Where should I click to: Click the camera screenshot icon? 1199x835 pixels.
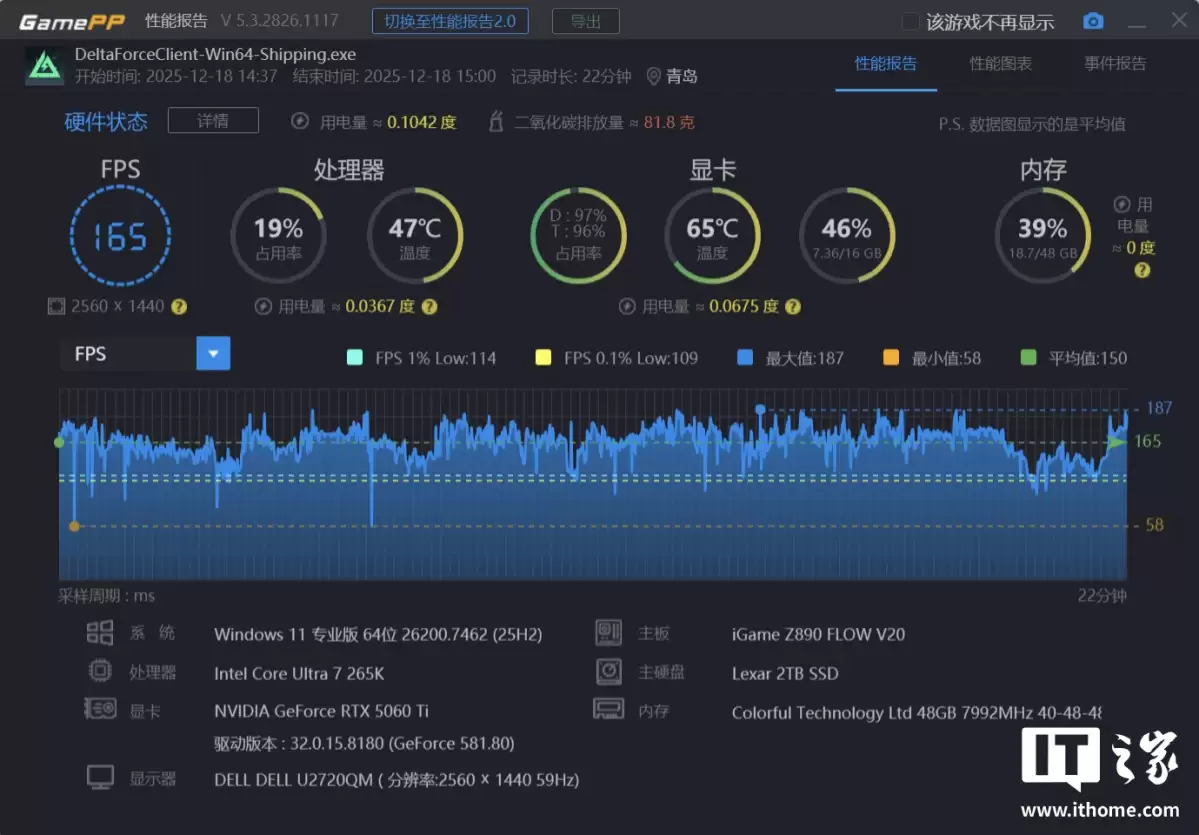coord(1093,21)
